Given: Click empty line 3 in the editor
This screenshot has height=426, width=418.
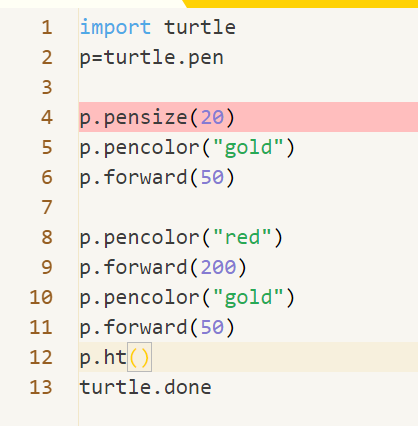Looking at the screenshot, I should point(248,87).
